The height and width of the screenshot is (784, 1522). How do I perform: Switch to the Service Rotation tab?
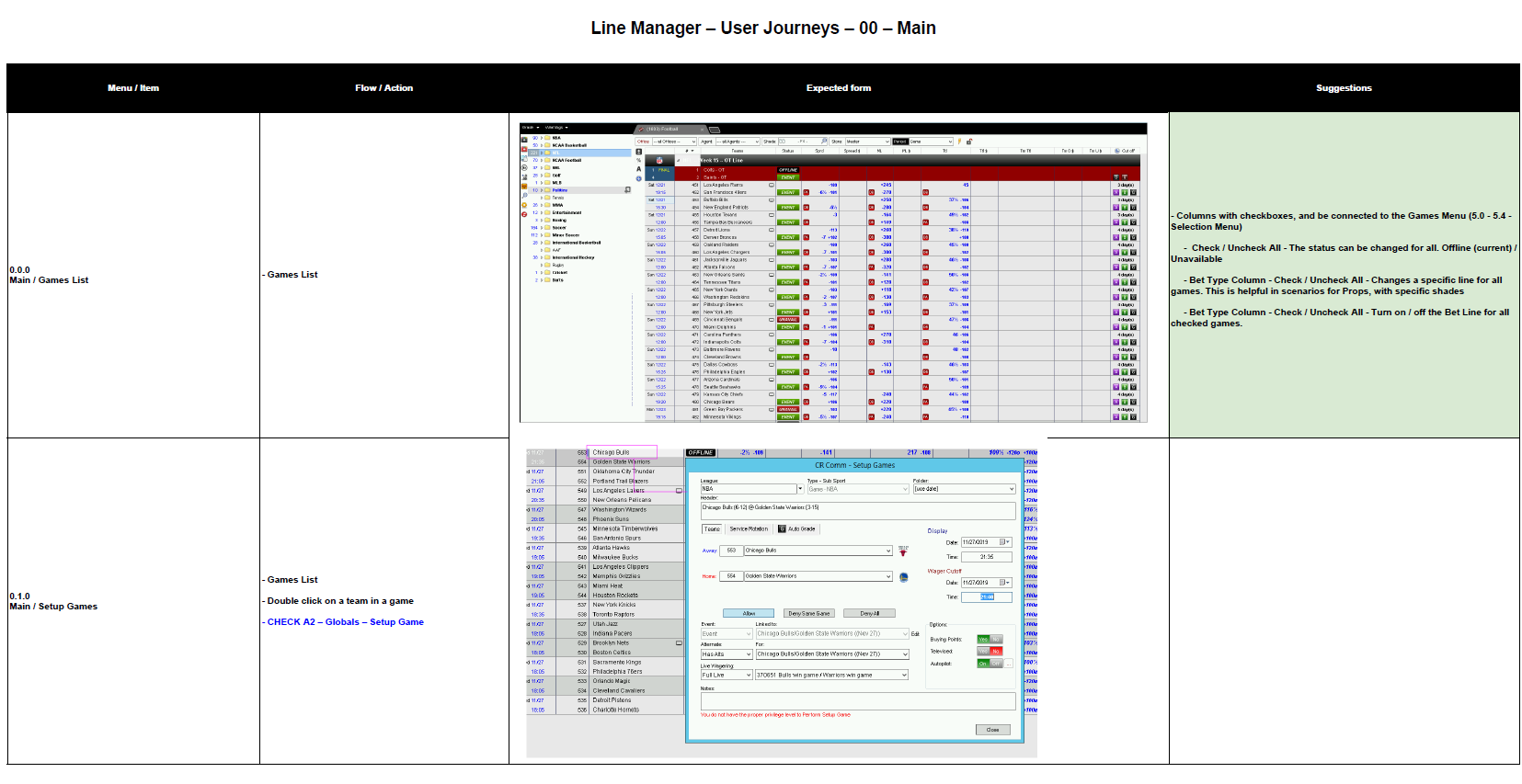point(748,529)
